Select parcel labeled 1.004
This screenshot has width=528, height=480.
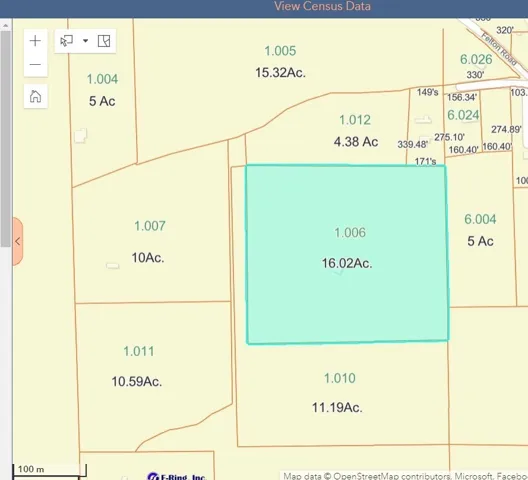click(102, 79)
